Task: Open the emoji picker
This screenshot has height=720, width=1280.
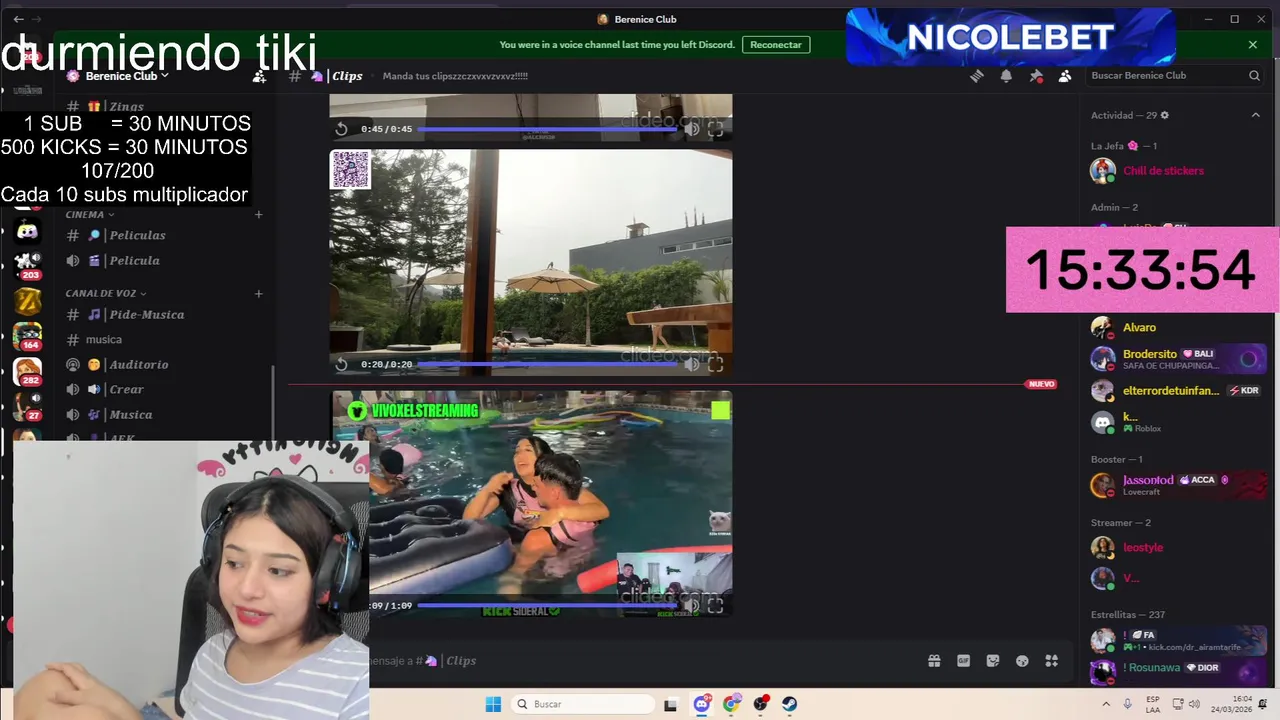Action: [1022, 661]
